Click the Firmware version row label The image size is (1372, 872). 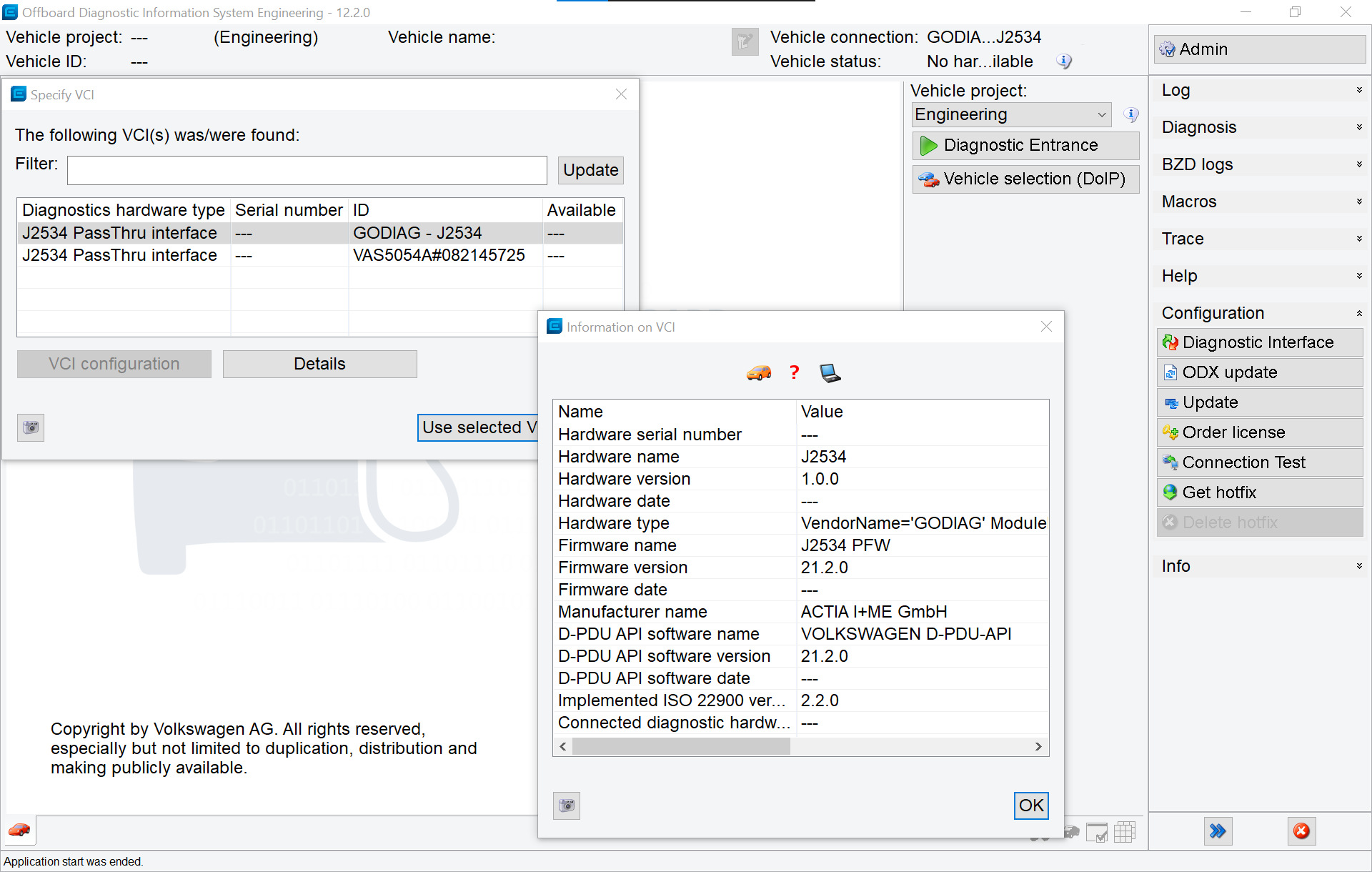coord(622,568)
